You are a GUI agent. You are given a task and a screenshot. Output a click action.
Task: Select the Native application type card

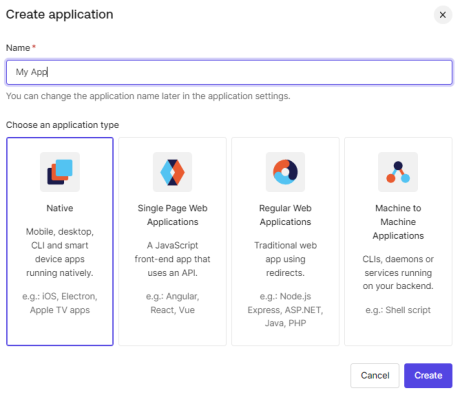60,241
